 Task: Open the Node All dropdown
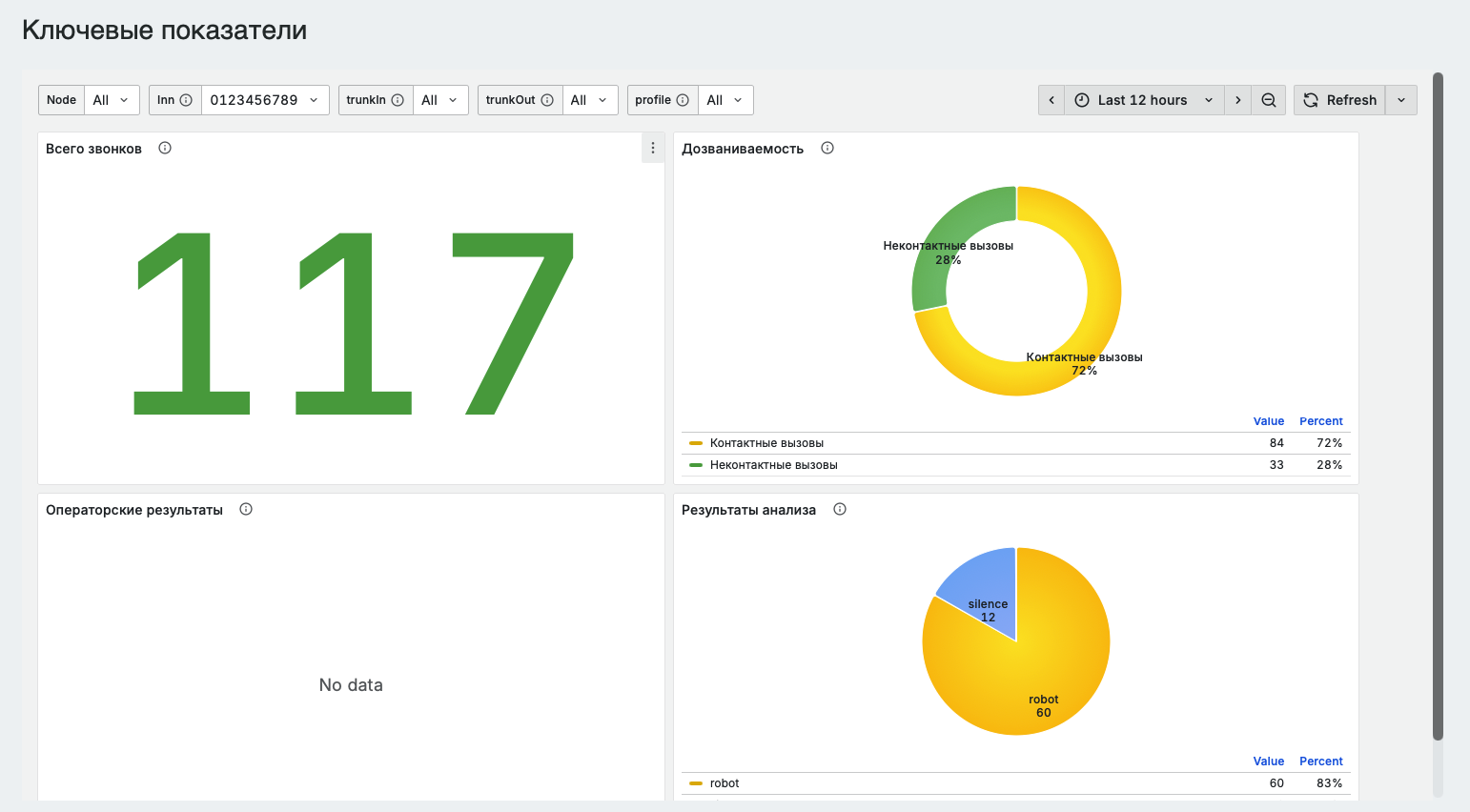pyautogui.click(x=112, y=100)
